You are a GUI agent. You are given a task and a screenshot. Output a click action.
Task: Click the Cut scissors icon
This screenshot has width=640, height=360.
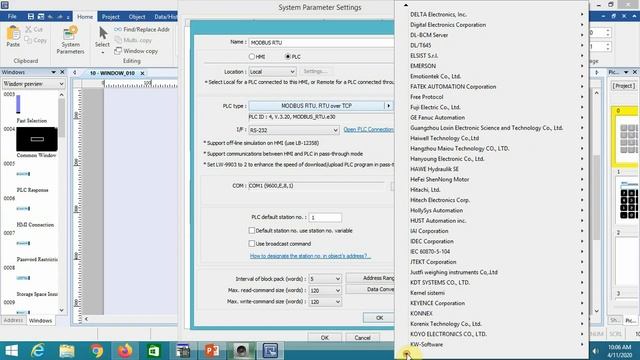(x=29, y=29)
